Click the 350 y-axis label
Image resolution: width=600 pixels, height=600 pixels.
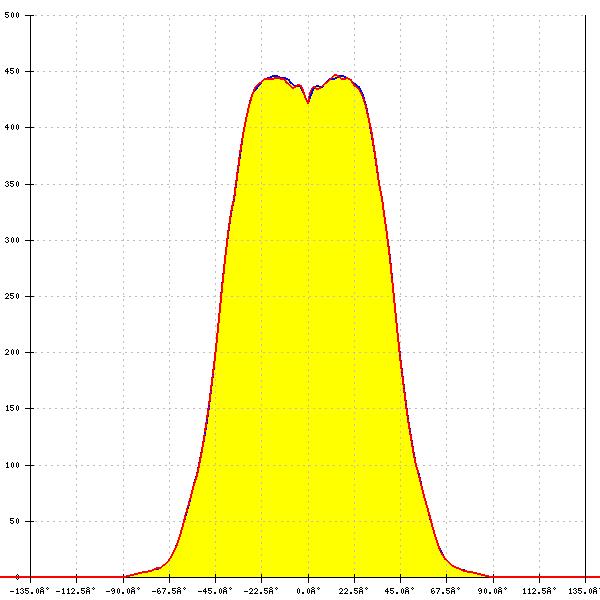point(12,184)
